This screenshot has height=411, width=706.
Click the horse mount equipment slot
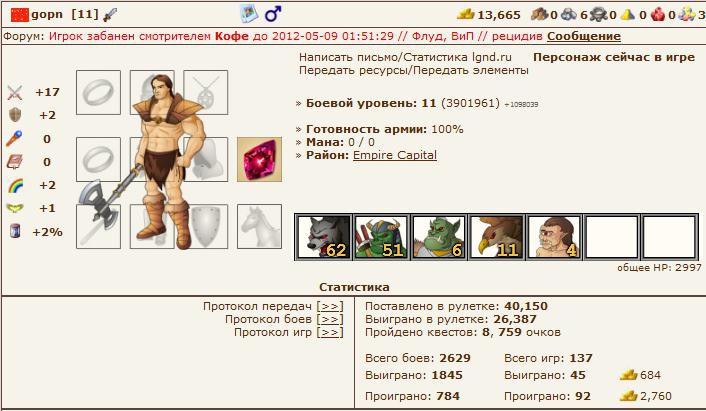(x=259, y=226)
